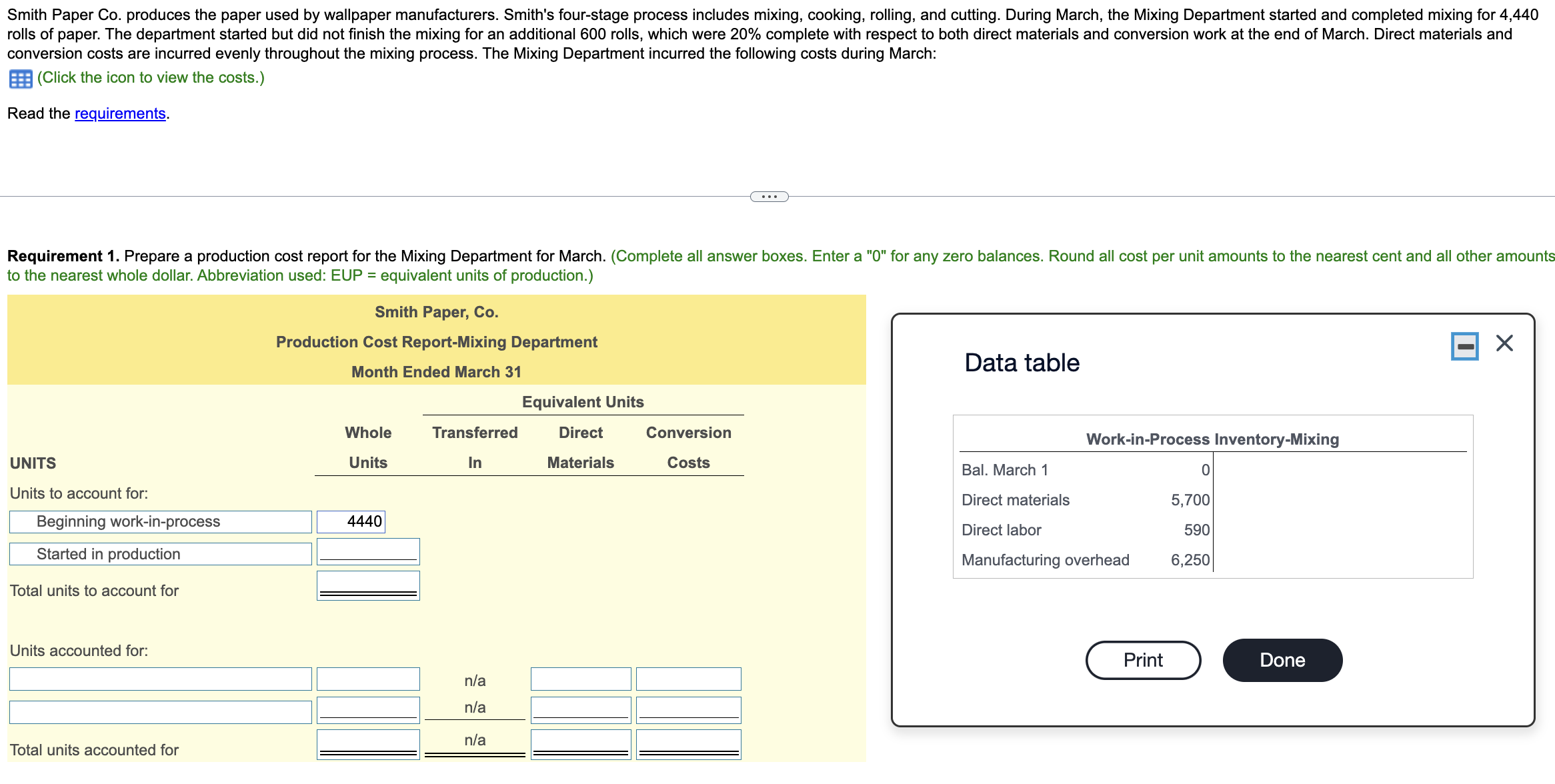1555x784 pixels.
Task: Open the Beginning work-in-process dropdown
Action: pyautogui.click(x=161, y=521)
